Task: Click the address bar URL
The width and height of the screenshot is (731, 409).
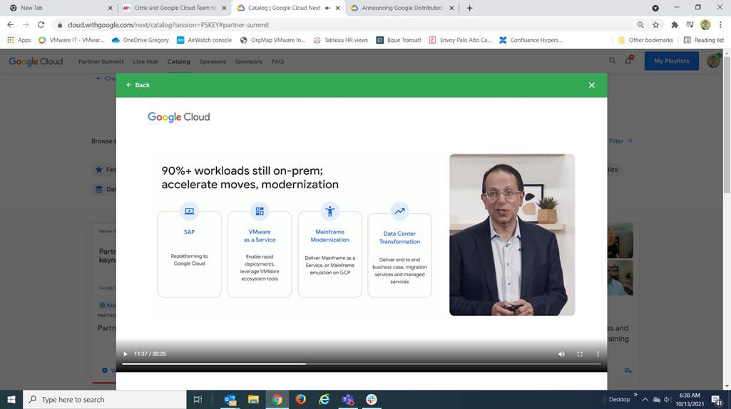Action: 168,25
